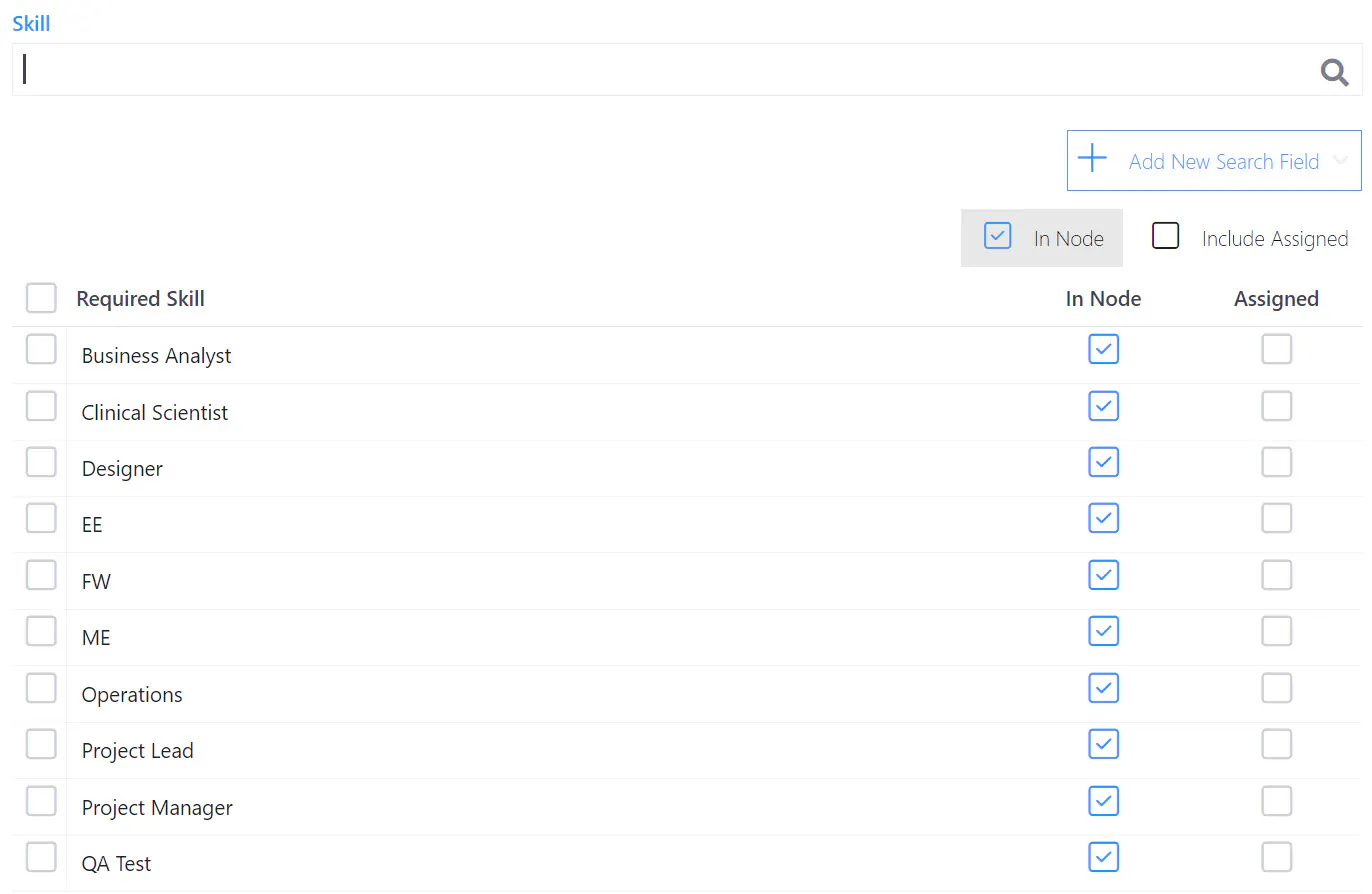
Task: Tick the ME row selection checkbox
Action: pos(41,631)
